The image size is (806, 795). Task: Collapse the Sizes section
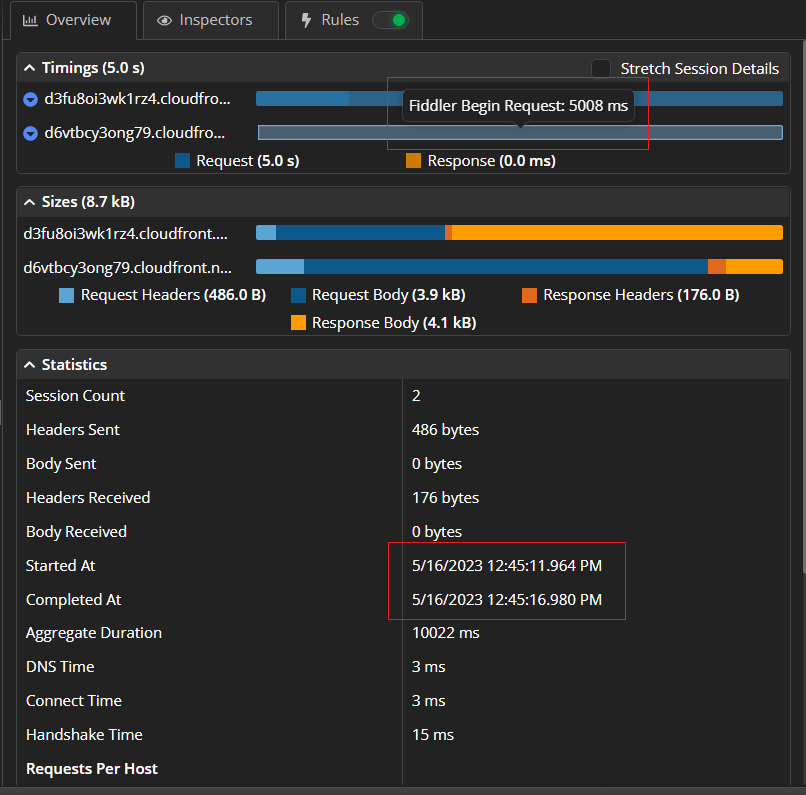pyautogui.click(x=30, y=202)
